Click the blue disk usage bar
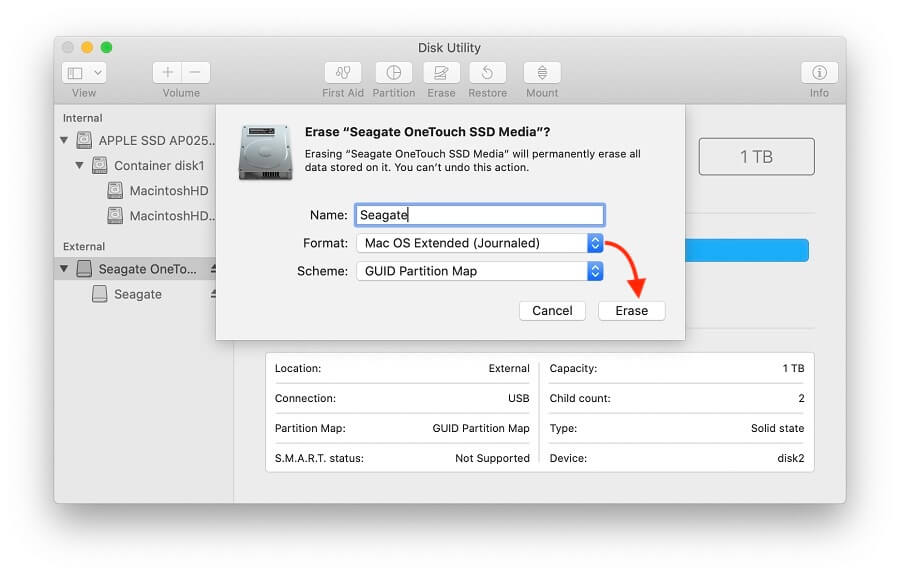Viewport: 900px width, 575px height. (747, 250)
